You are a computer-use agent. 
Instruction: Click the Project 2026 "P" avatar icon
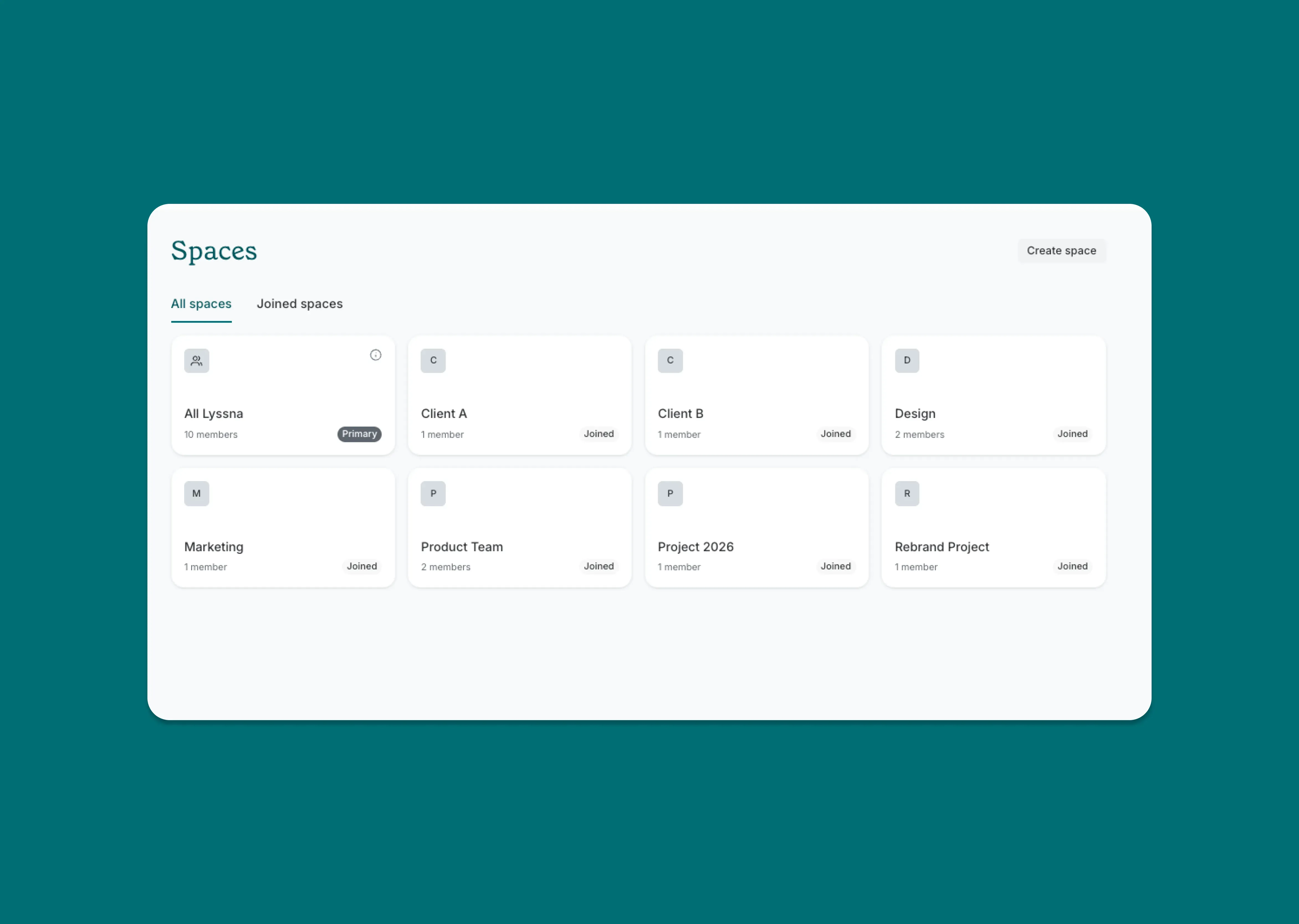669,493
